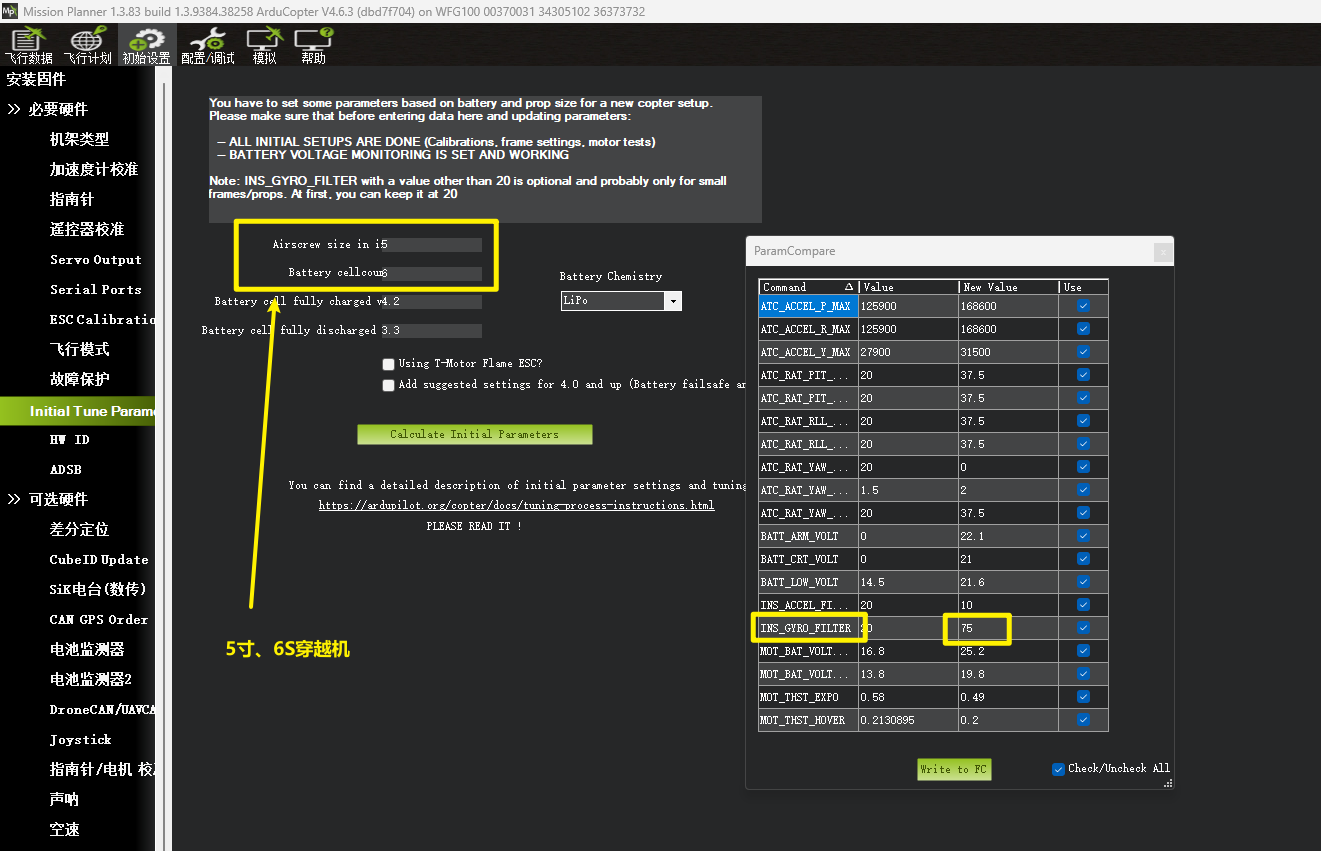Viewport: 1321px width, 851px height.
Task: Uncheck Use for MOT_THST_EXPO row
Action: tap(1083, 697)
